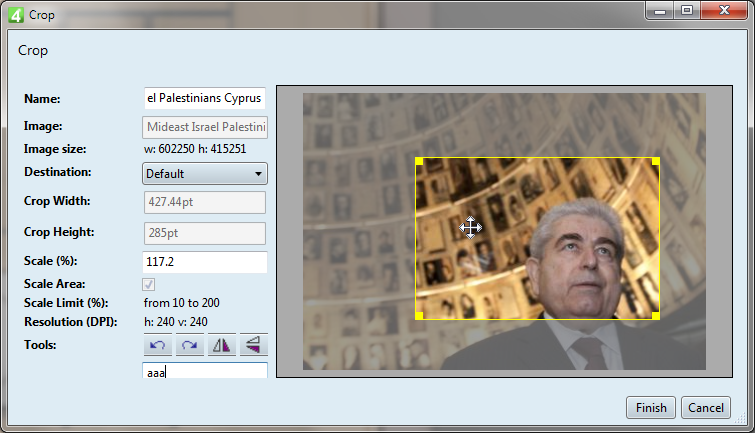
Task: Click the 'Crop' heading text
Action: tap(33, 51)
